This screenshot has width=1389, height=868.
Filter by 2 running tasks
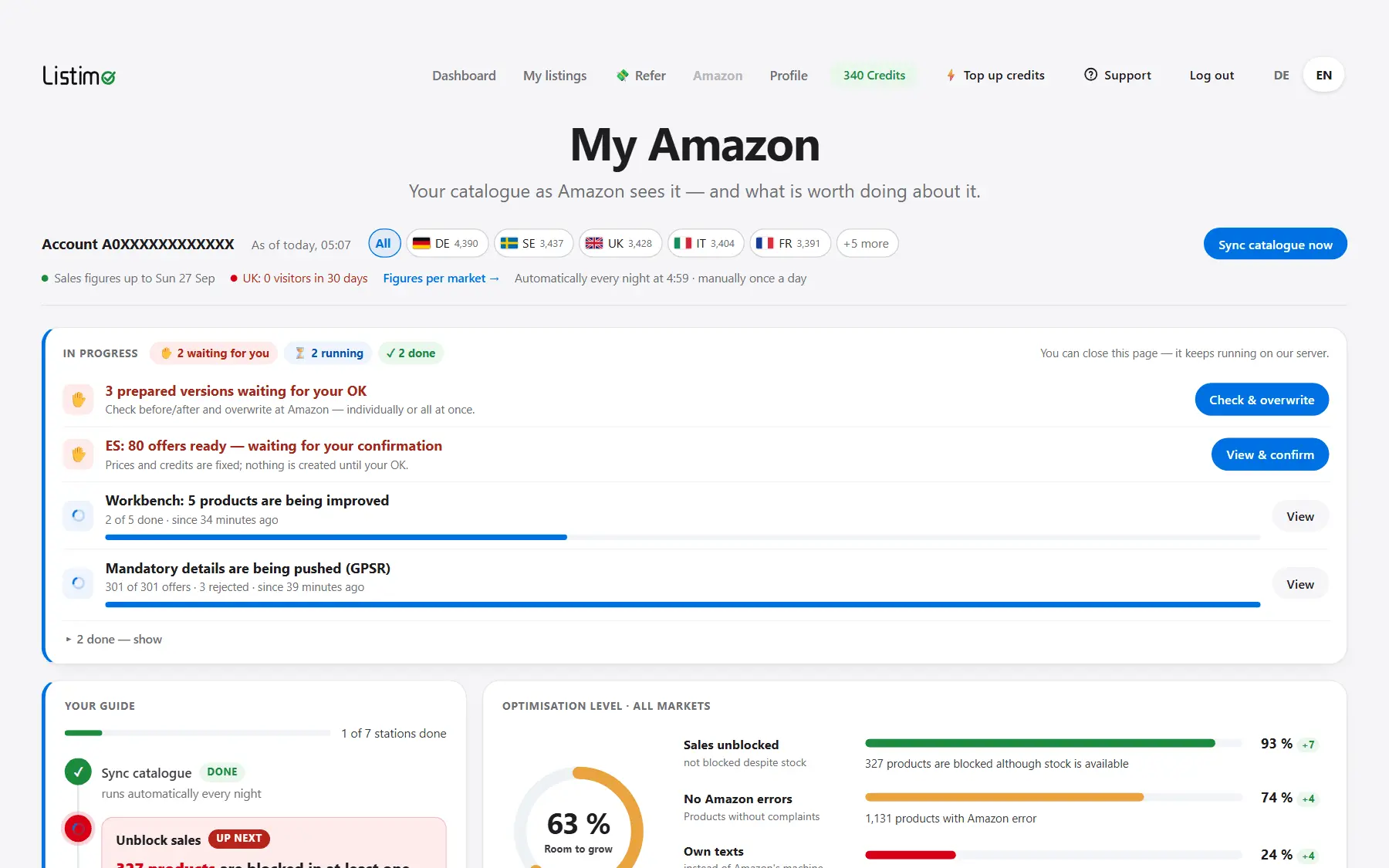point(328,353)
